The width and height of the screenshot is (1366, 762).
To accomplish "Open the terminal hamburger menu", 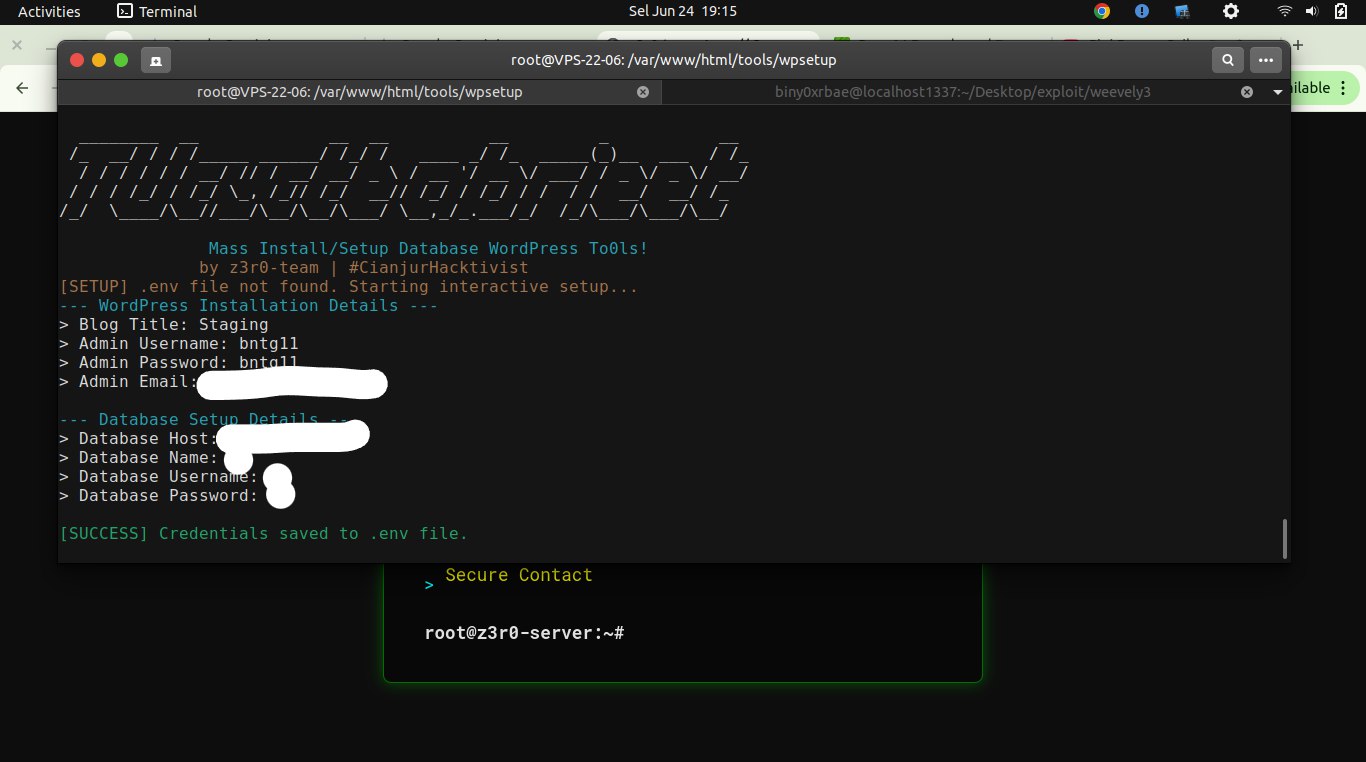I will tap(1264, 60).
